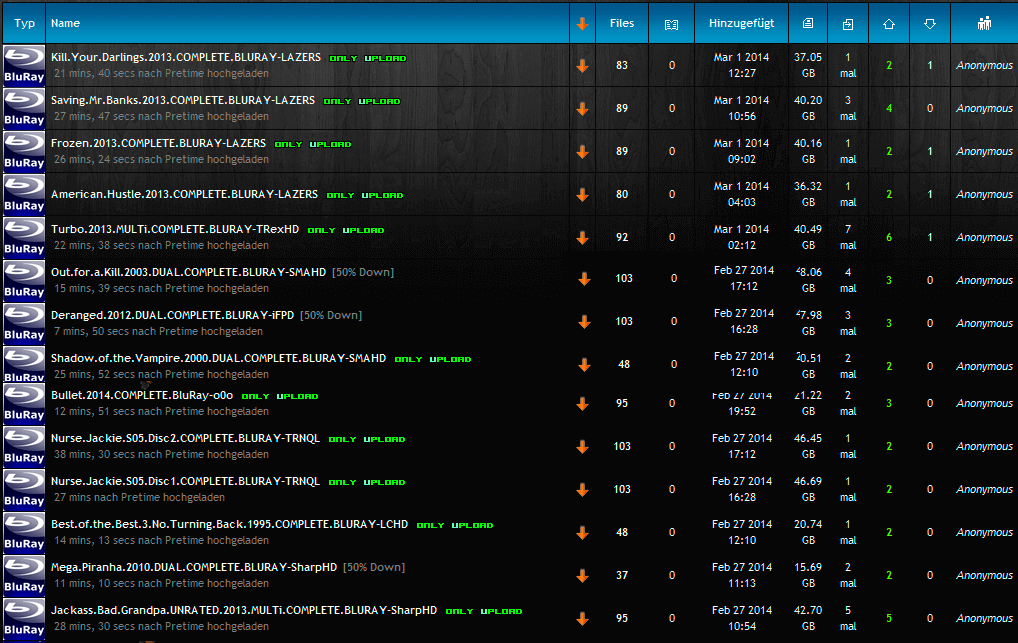Download Out.for.a.Kill torrent via orange arrow
This screenshot has height=643, width=1018.
(584, 279)
